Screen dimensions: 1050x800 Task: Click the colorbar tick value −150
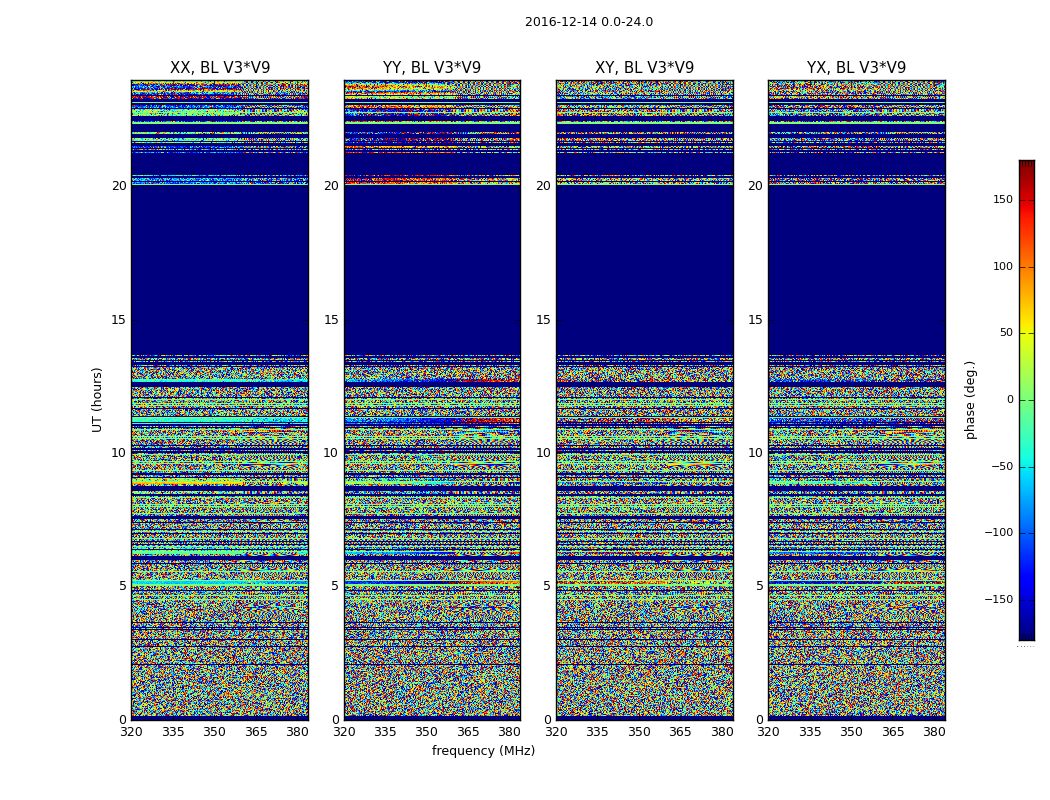(x=999, y=599)
